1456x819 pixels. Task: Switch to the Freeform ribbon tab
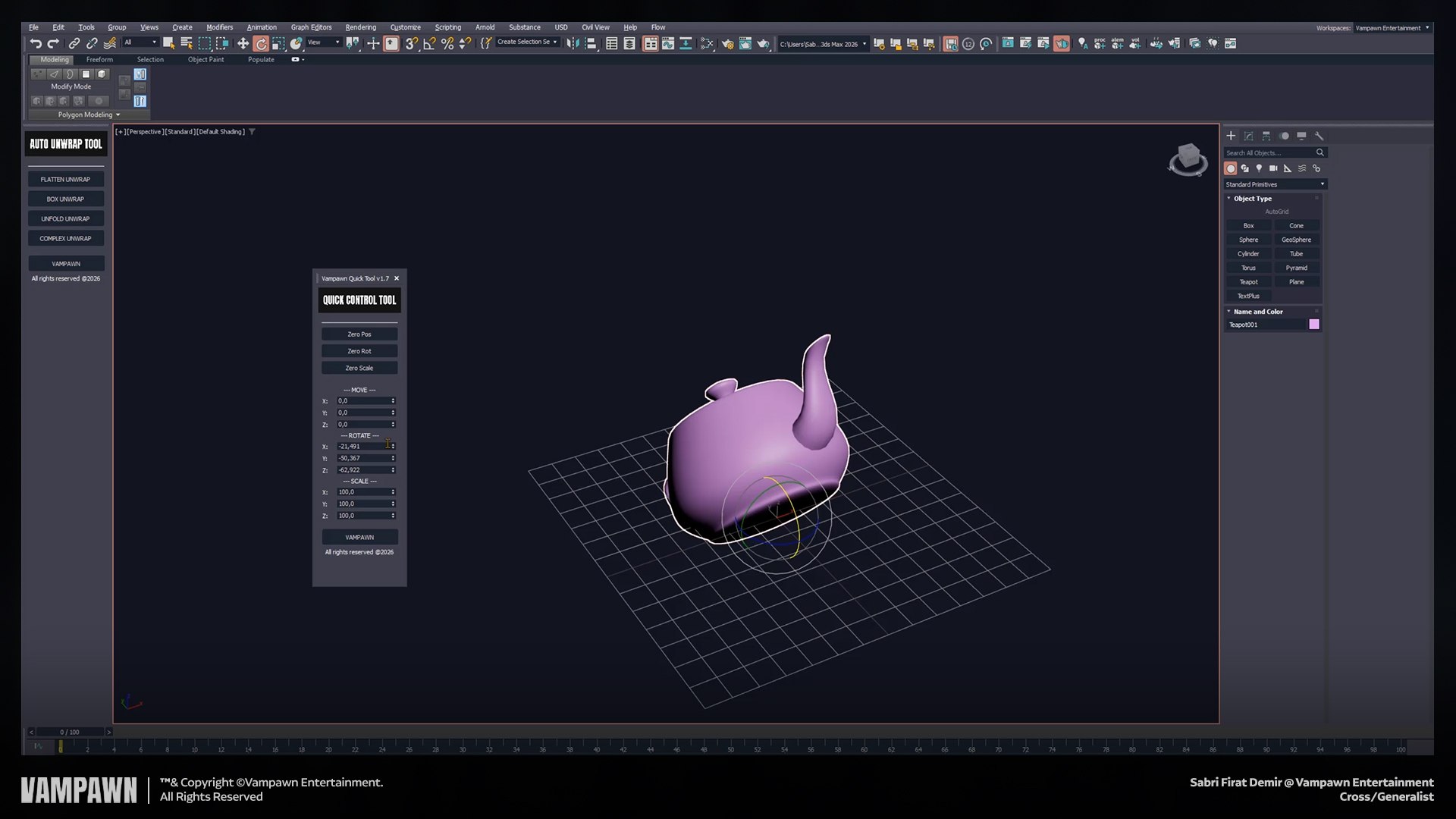click(99, 59)
